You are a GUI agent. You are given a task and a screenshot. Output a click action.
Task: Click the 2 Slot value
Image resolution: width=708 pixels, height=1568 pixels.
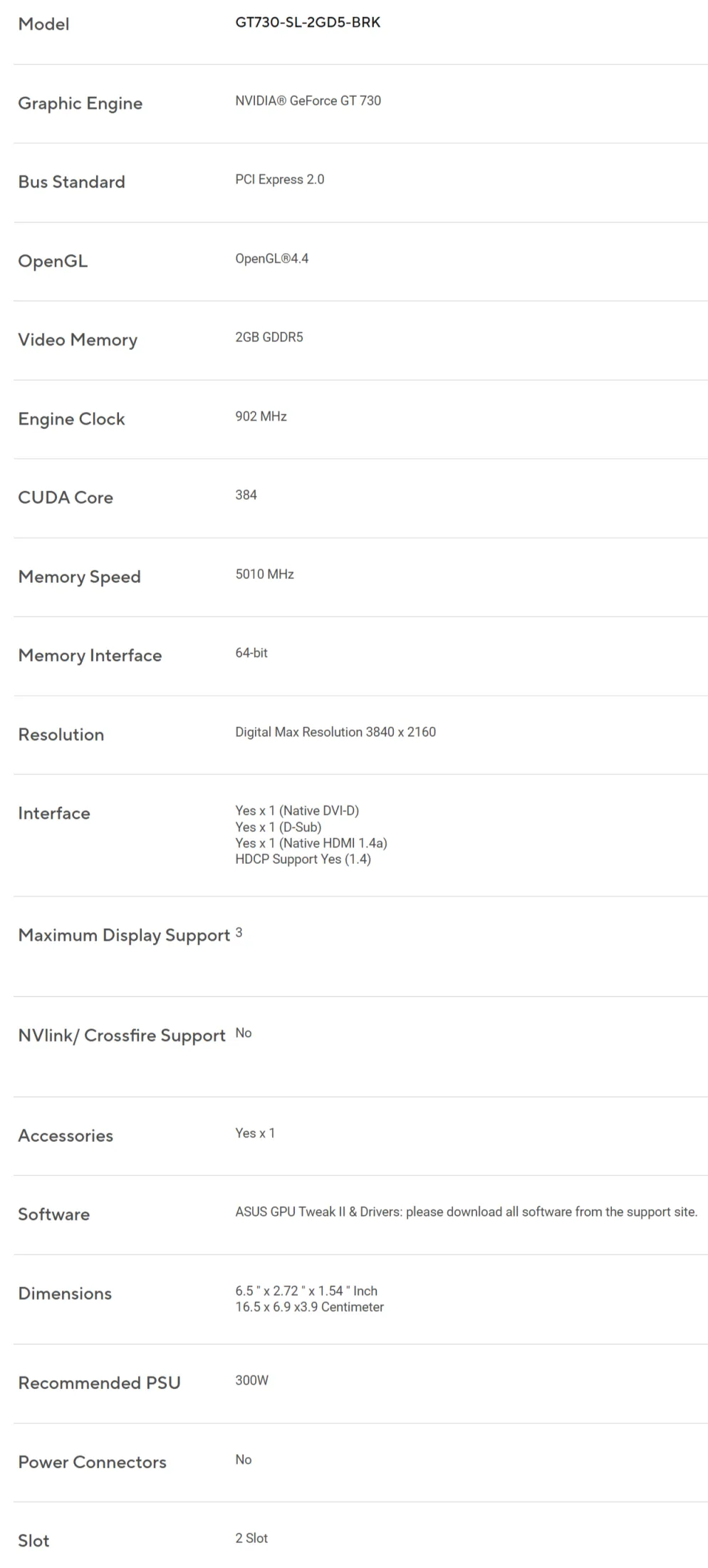(x=251, y=1538)
